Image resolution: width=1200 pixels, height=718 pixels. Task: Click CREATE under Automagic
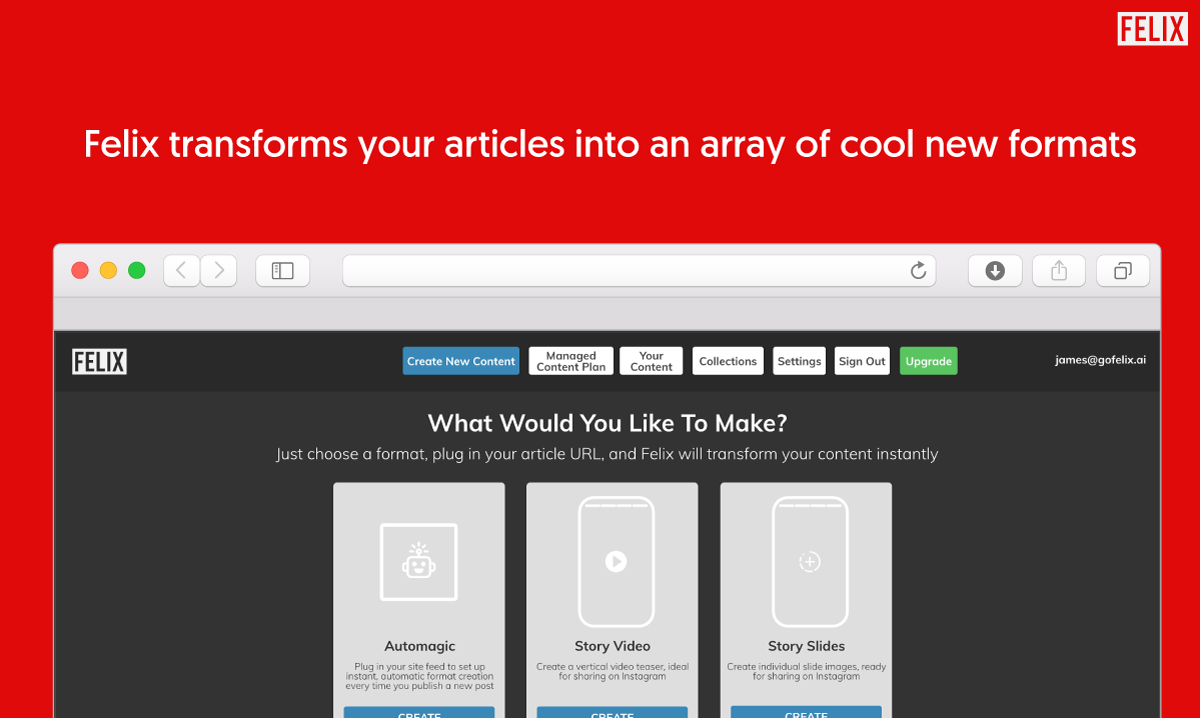[x=419, y=713]
